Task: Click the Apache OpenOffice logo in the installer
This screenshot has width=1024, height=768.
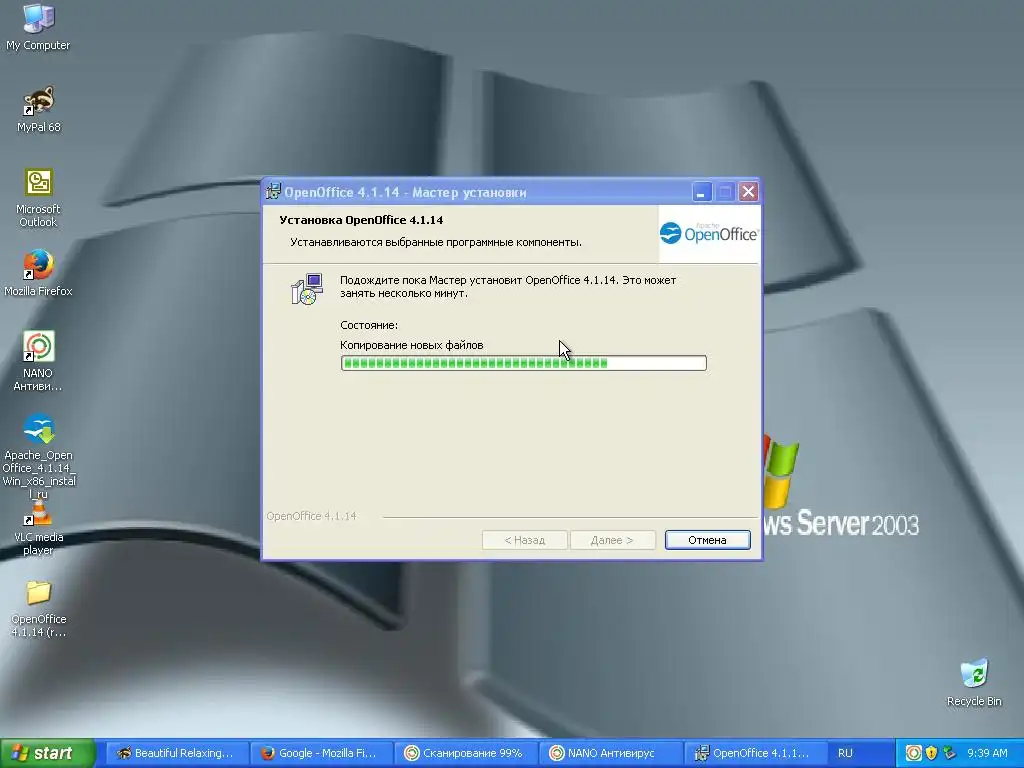Action: click(x=709, y=233)
